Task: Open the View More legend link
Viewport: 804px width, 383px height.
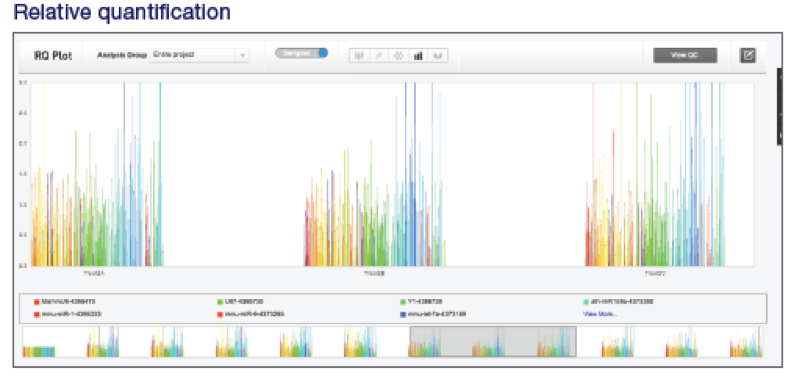Action: pyautogui.click(x=600, y=314)
